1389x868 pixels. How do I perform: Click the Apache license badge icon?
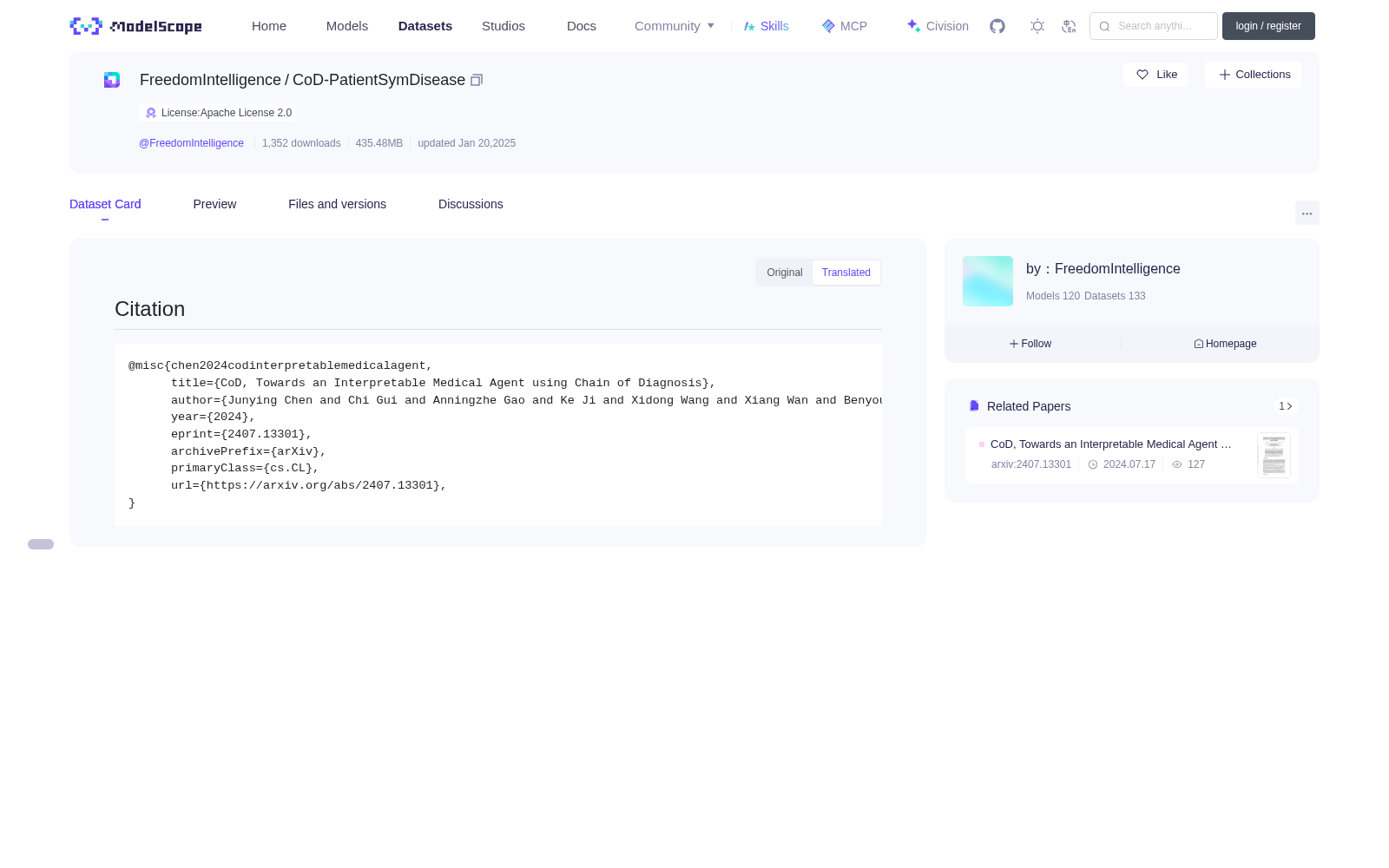click(x=151, y=113)
